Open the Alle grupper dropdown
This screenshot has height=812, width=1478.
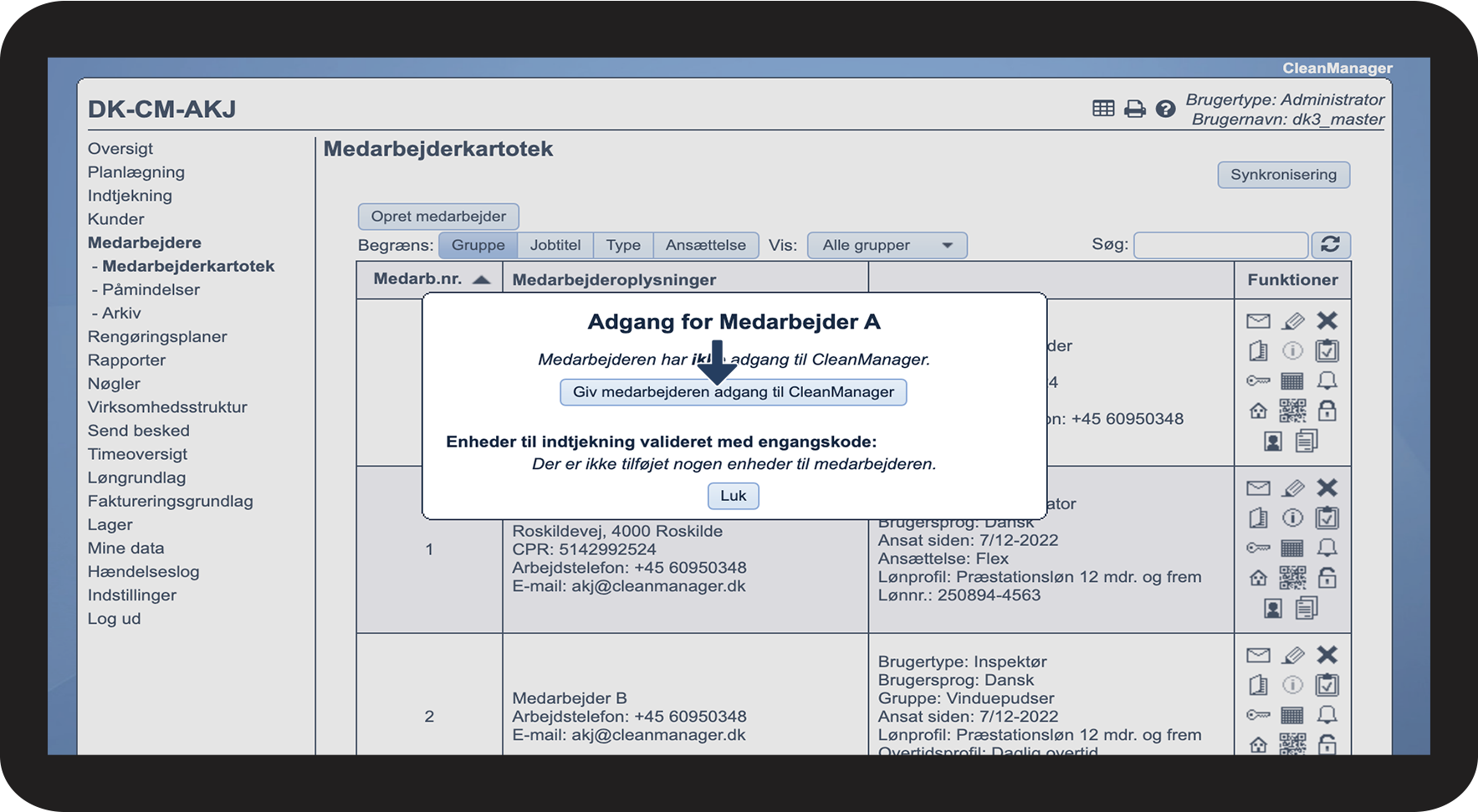tap(887, 245)
